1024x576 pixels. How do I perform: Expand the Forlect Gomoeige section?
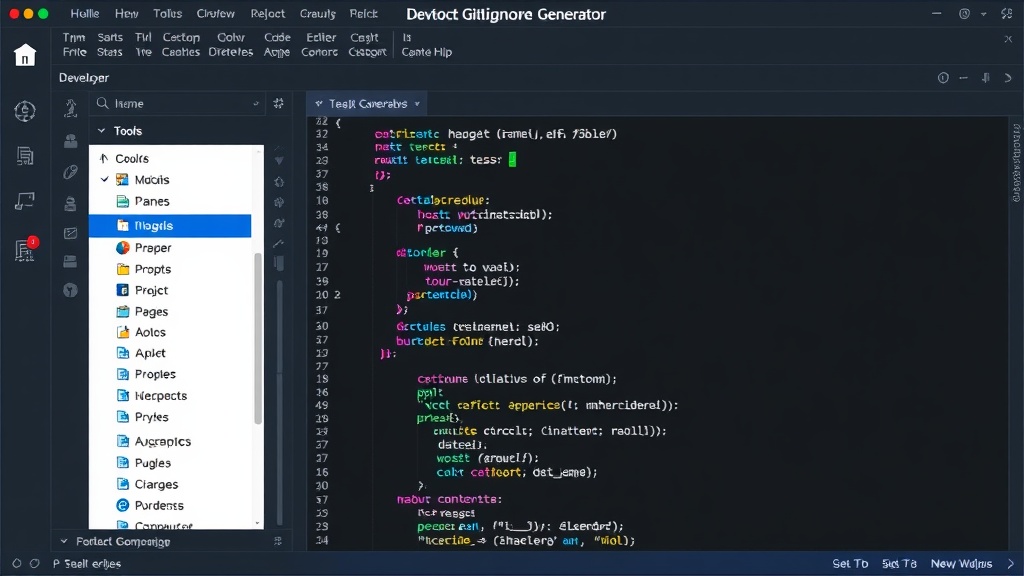(63, 541)
